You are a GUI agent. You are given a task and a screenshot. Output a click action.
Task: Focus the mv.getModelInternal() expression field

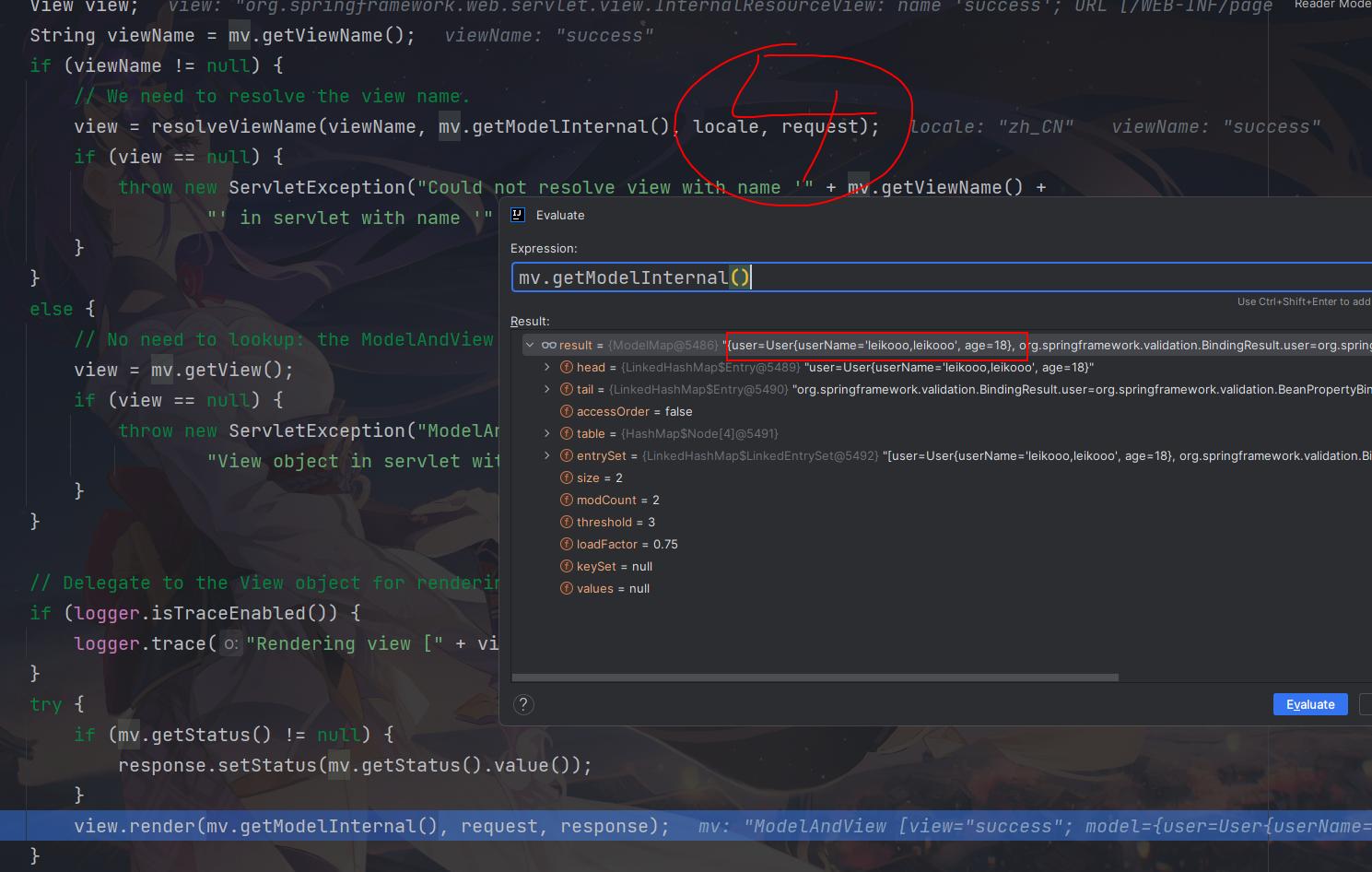[x=941, y=277]
